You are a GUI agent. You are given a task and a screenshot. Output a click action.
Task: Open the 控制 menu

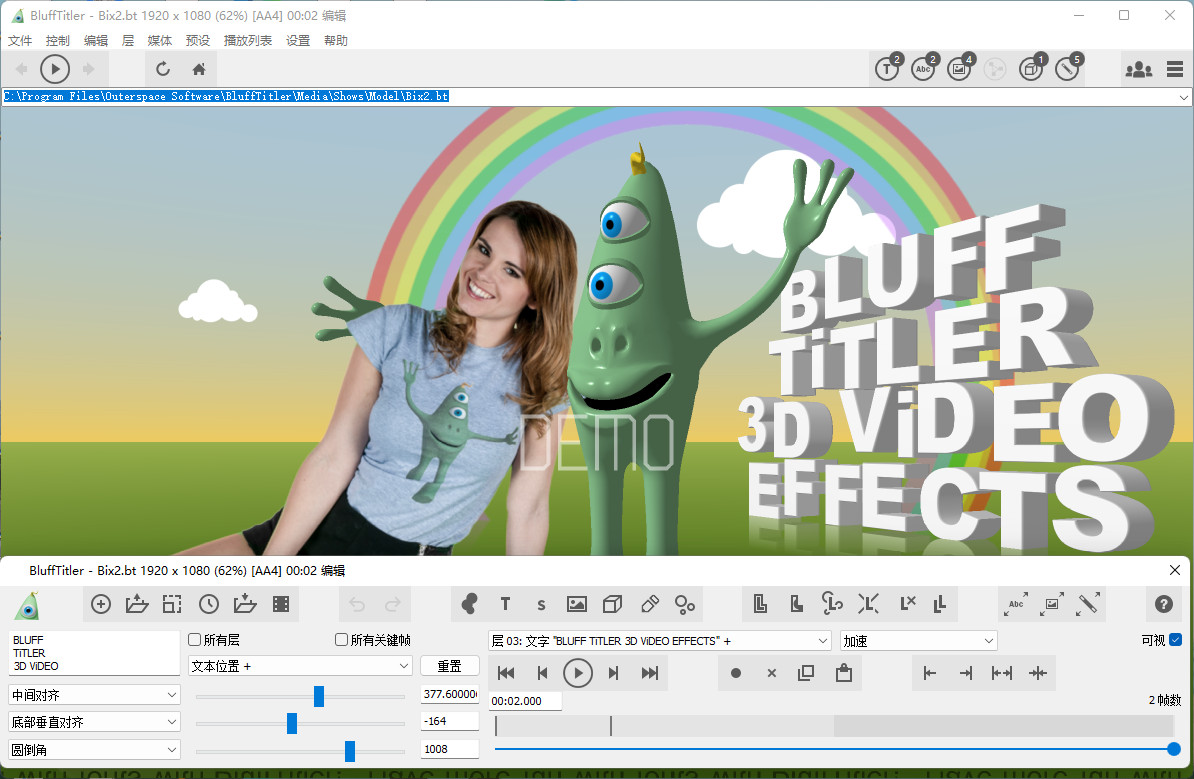[x=58, y=40]
